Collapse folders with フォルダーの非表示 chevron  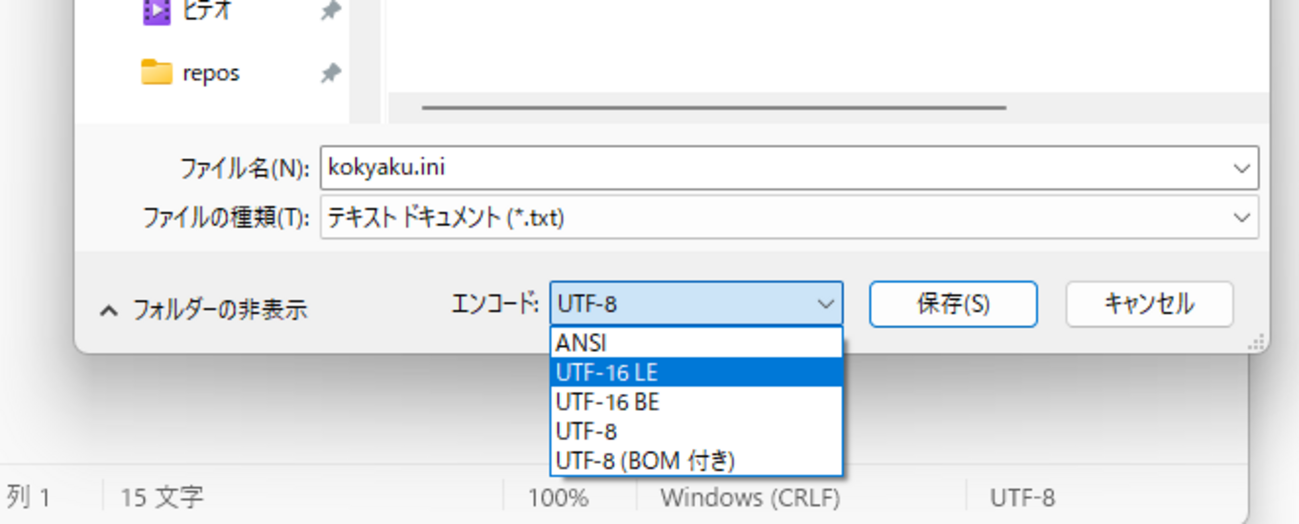[x=108, y=311]
